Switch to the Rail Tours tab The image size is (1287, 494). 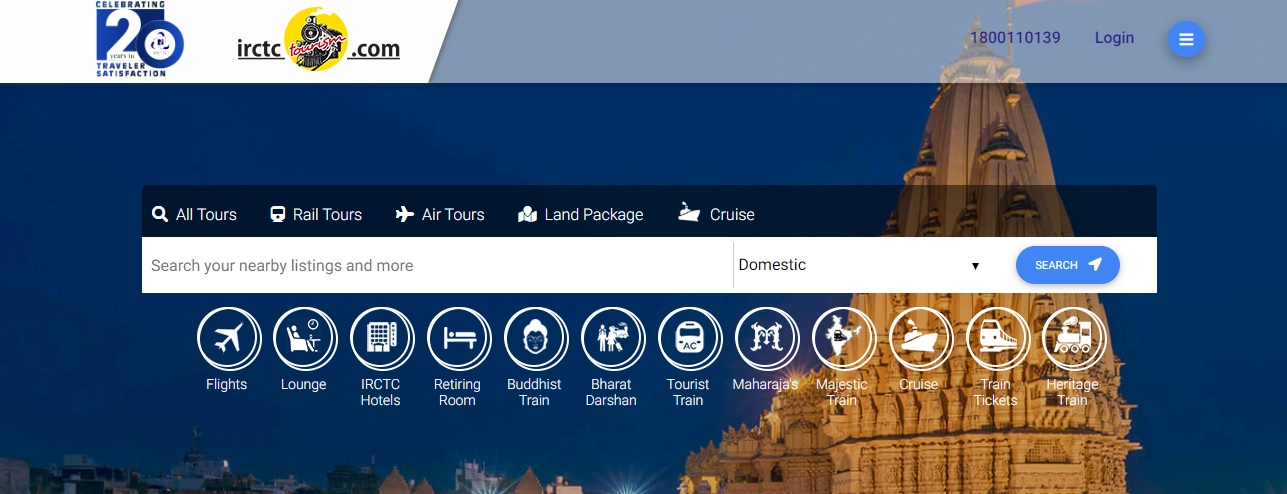316,214
